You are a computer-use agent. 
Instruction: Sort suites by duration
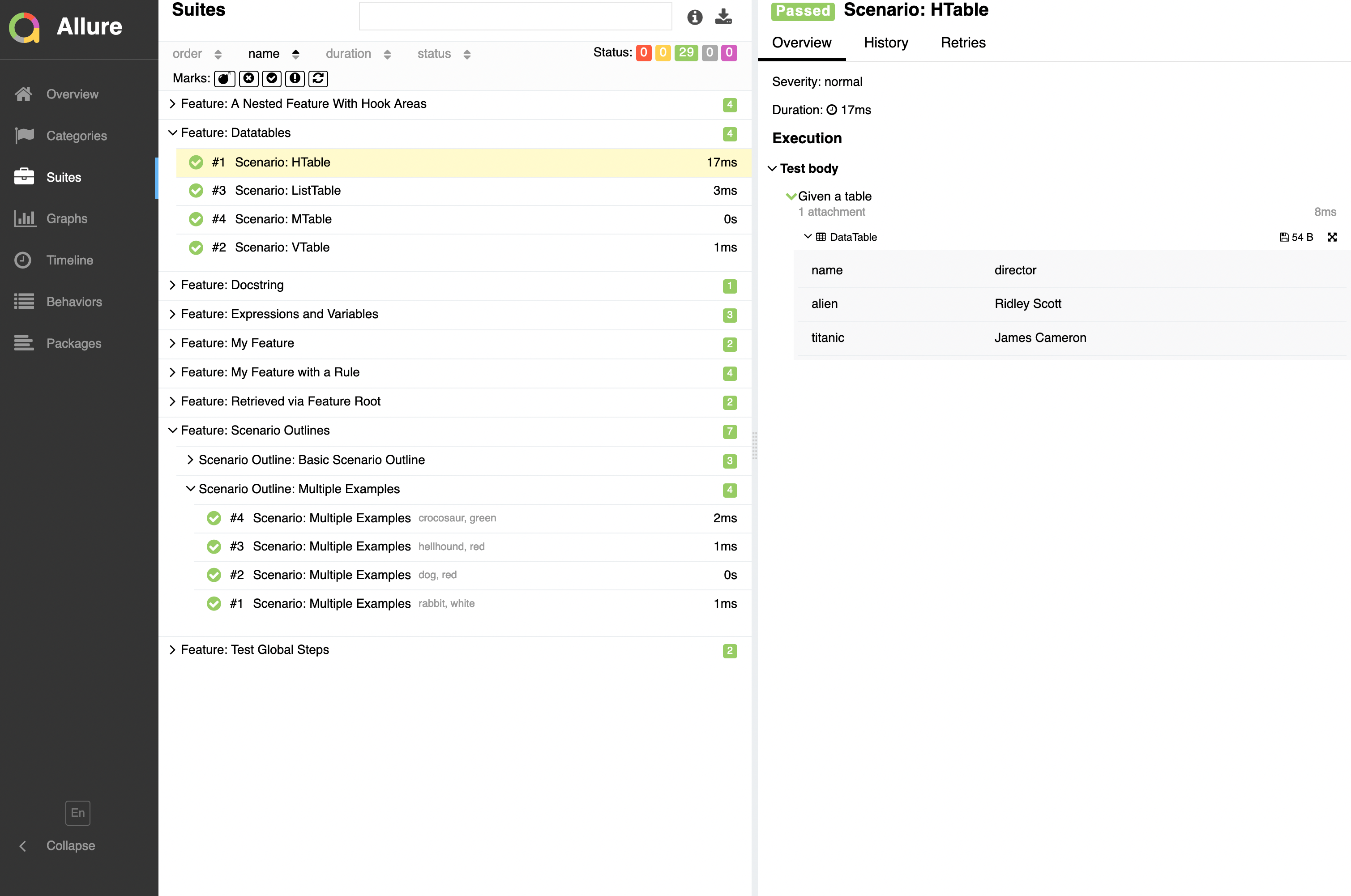pos(358,54)
